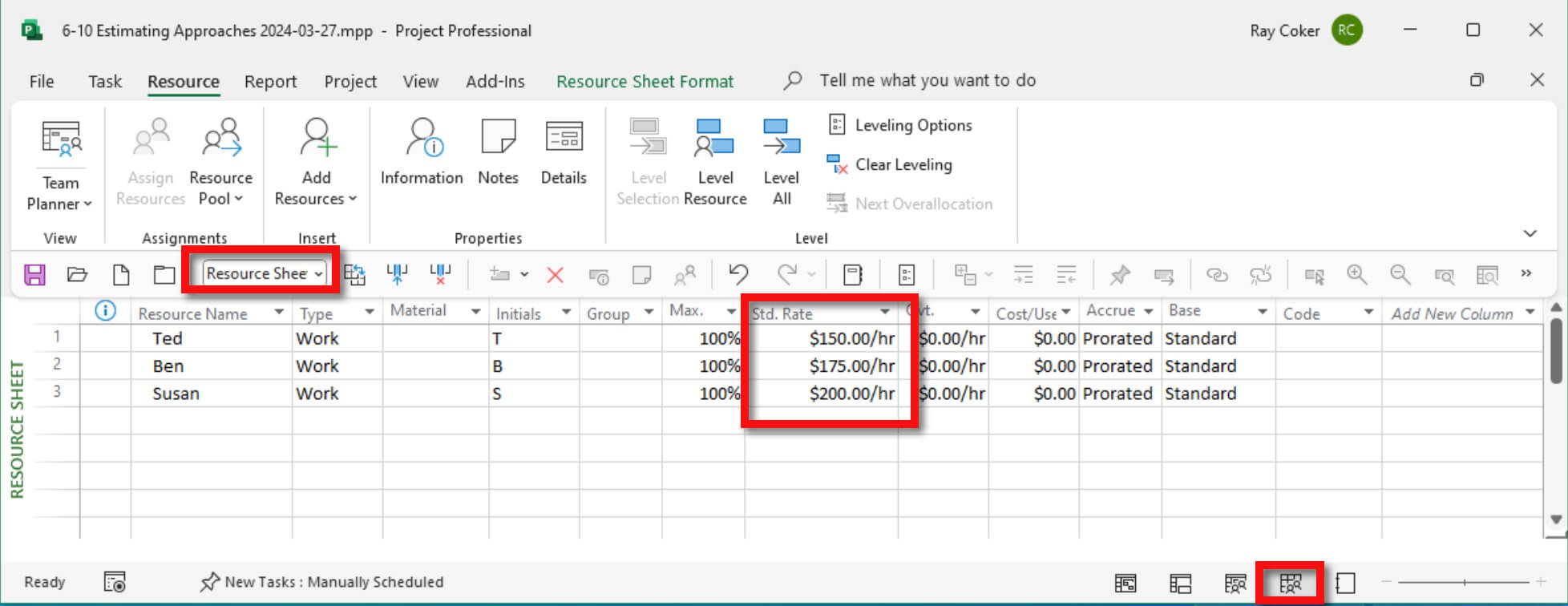
Task: Click the small Leveling Options toolbar icon
Action: [907, 275]
